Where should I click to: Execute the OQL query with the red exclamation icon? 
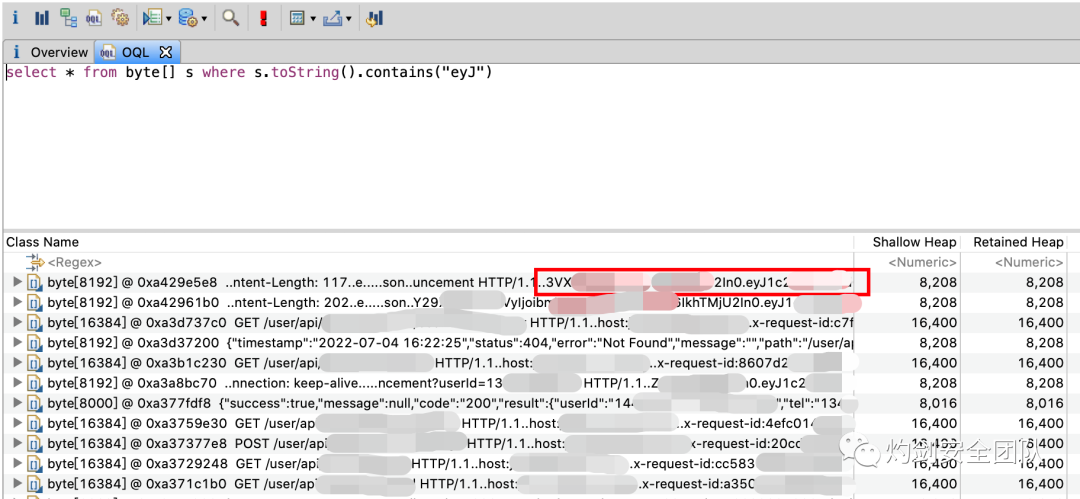tap(263, 19)
